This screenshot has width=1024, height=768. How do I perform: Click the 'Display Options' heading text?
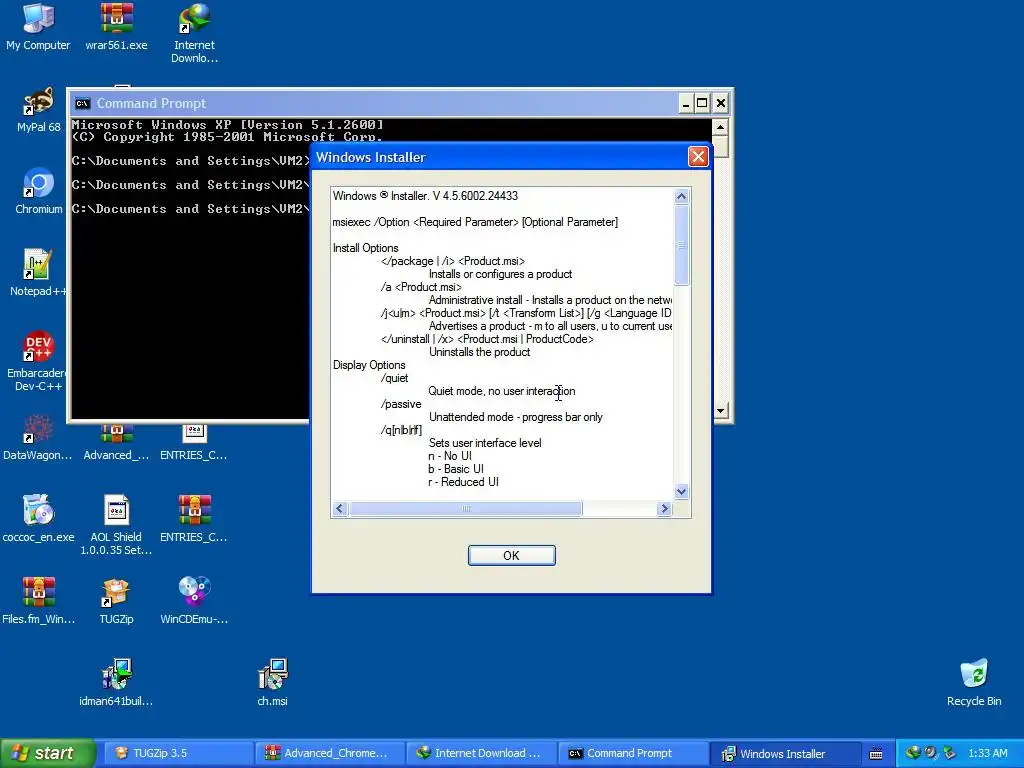(x=369, y=365)
